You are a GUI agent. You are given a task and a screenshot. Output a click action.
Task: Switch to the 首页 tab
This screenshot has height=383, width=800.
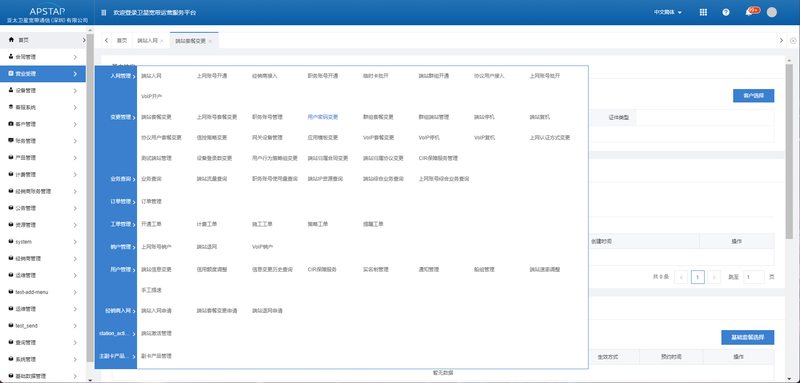tap(121, 41)
